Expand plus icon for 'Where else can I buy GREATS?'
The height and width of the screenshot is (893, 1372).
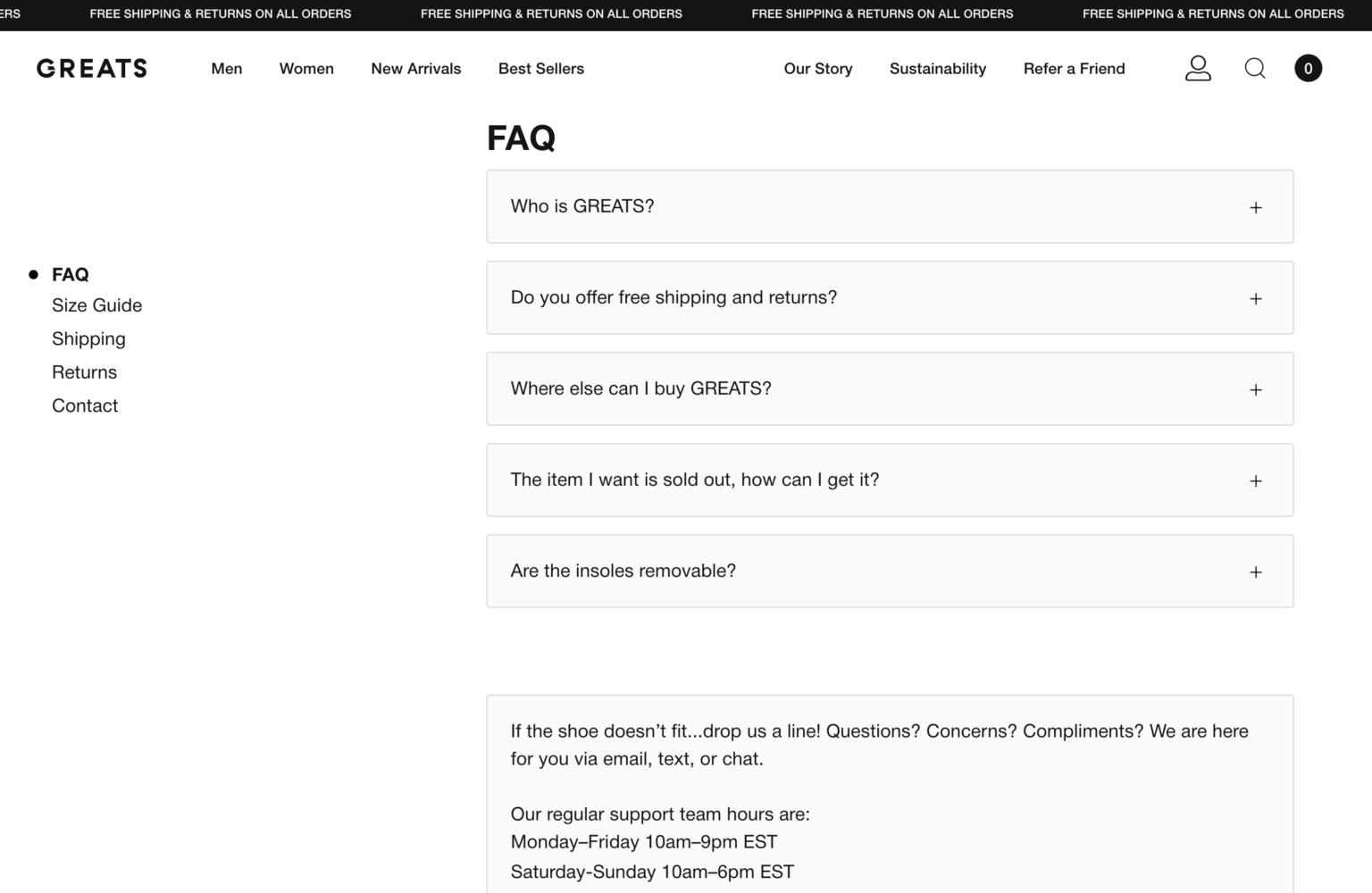tap(1256, 389)
